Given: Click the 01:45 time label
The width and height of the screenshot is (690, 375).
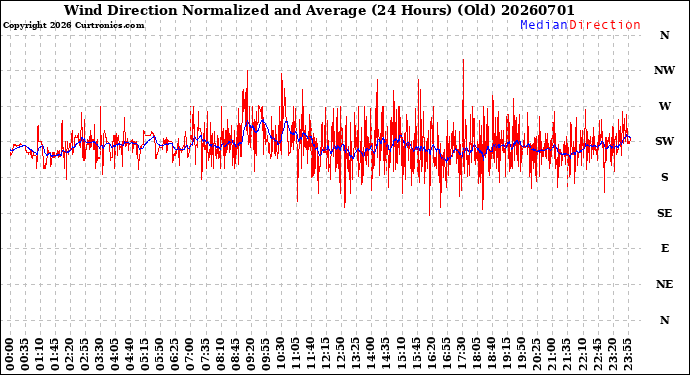Looking at the screenshot, I should (55, 354).
